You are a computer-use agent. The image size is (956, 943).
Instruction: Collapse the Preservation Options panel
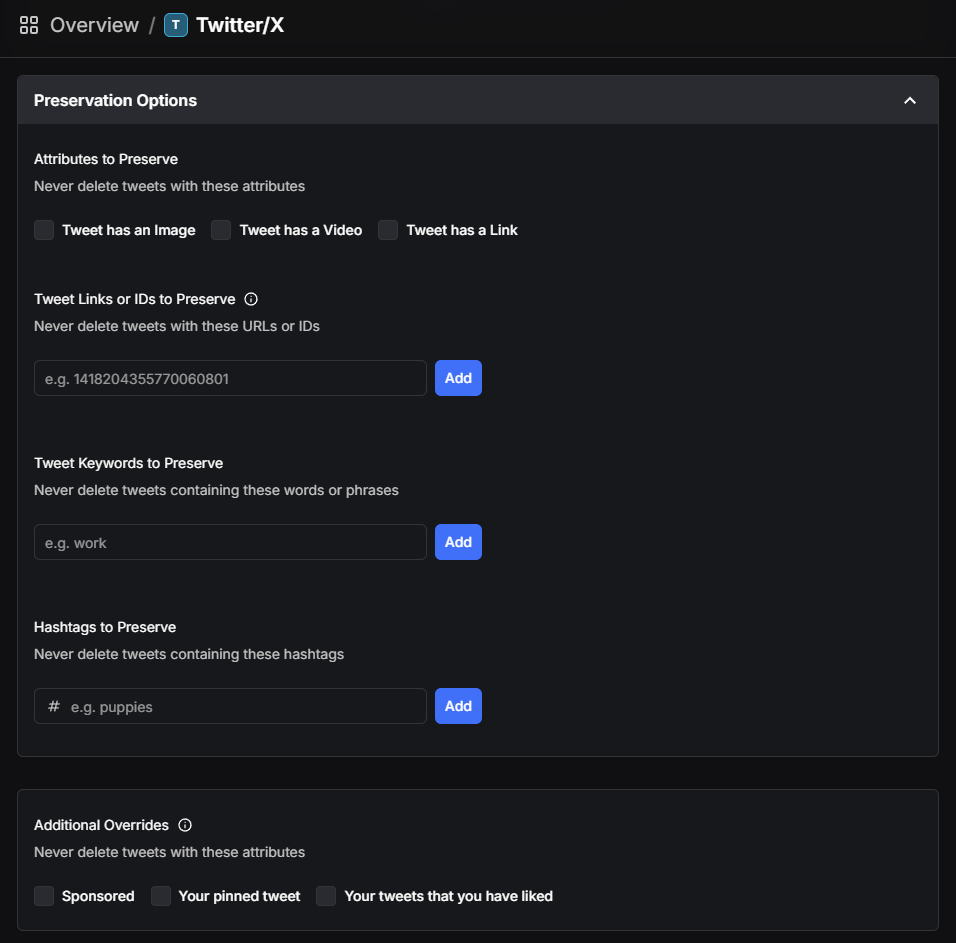[910, 101]
